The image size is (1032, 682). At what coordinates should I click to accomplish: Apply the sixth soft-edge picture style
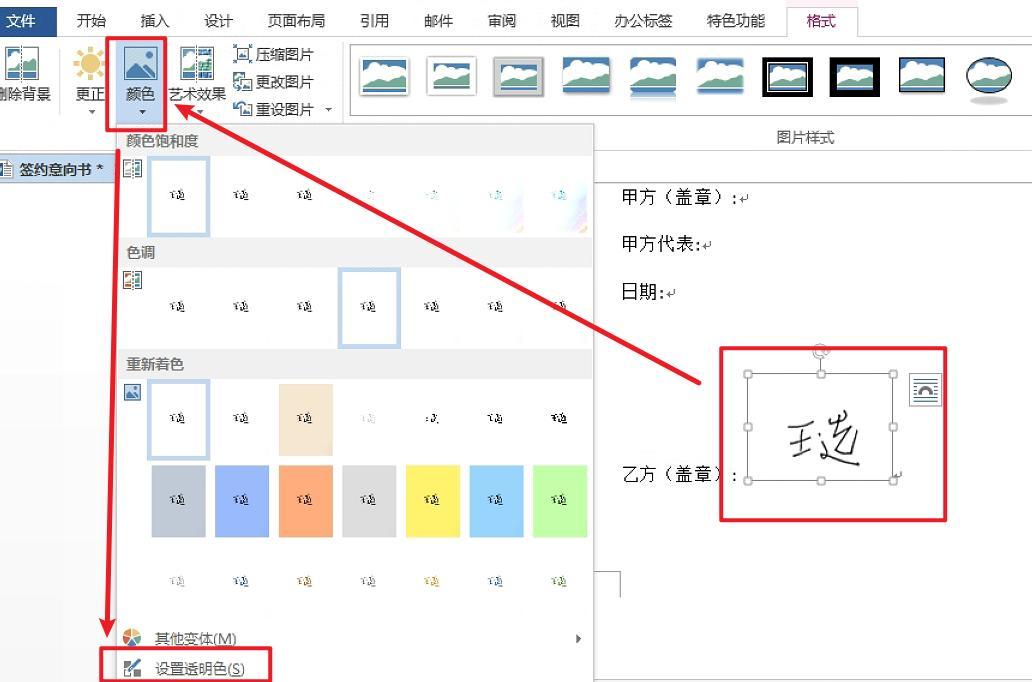tap(720, 75)
